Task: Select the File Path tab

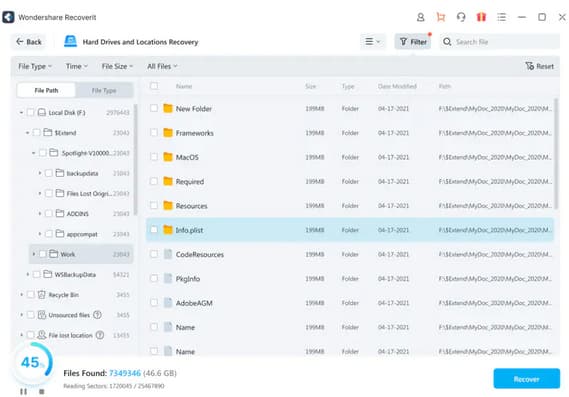Action: point(46,90)
